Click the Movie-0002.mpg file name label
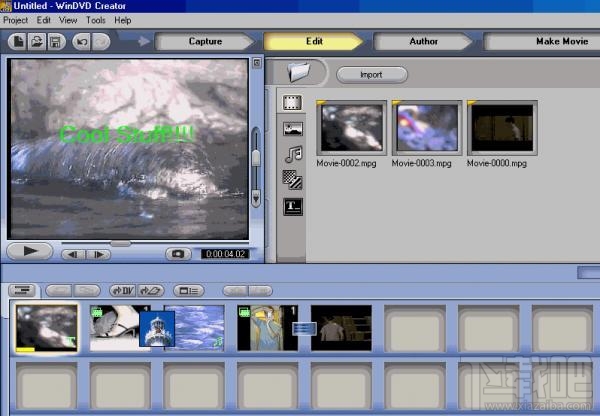The width and height of the screenshot is (600, 416). pos(346,163)
